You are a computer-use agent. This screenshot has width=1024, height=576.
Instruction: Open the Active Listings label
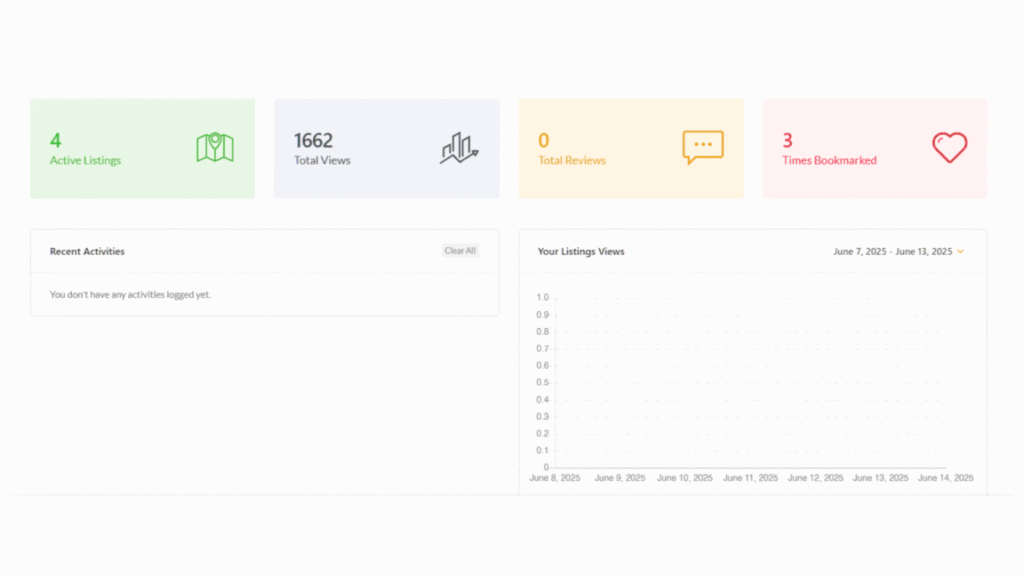pos(85,160)
